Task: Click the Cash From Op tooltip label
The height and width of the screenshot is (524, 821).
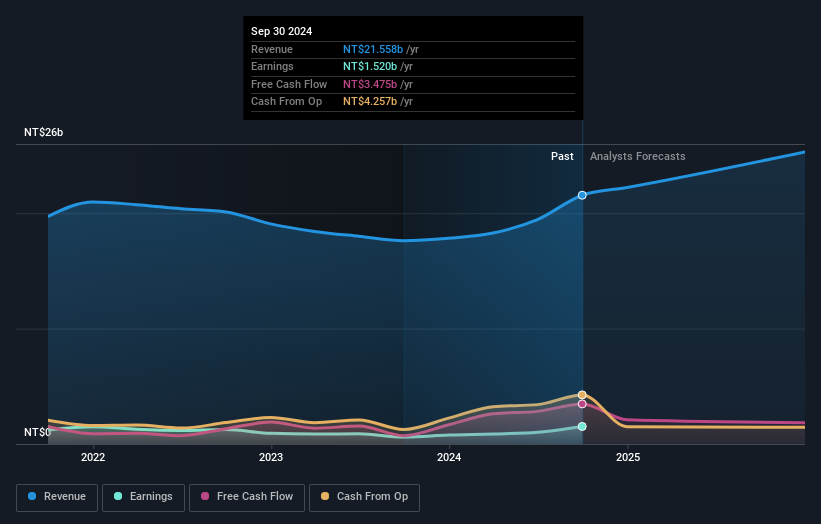Action: (x=286, y=102)
